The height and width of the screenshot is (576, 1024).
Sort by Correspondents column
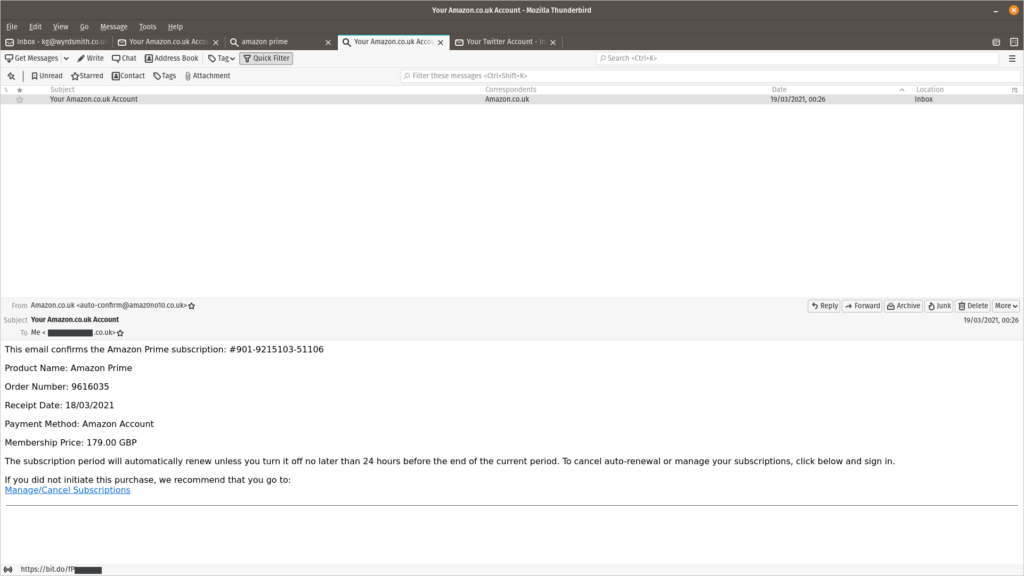(626, 89)
